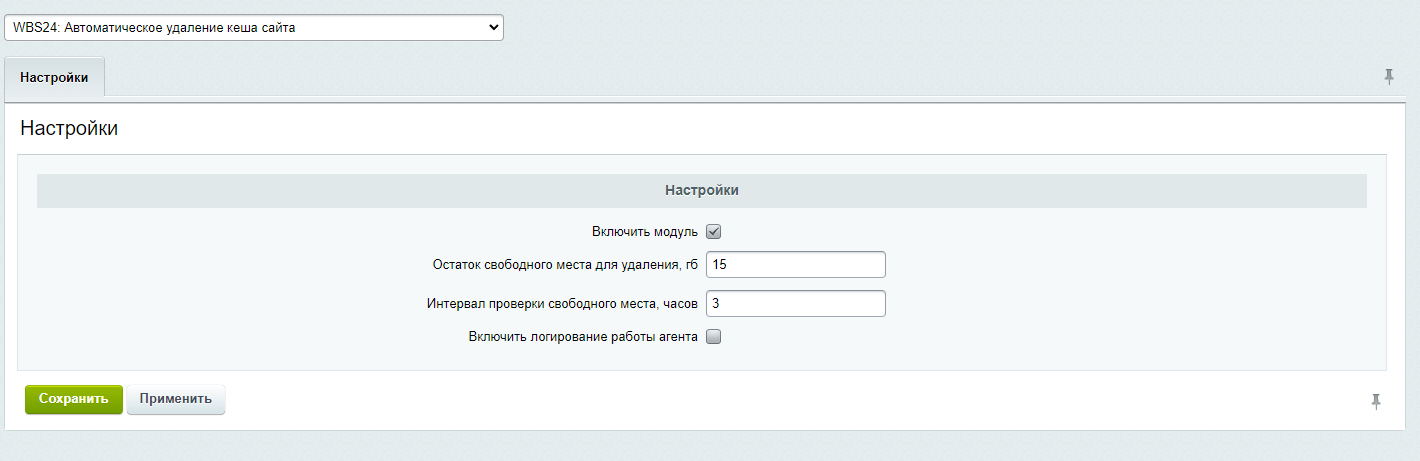
Task: Click the pin icon beside the tab bar
Action: [1389, 77]
